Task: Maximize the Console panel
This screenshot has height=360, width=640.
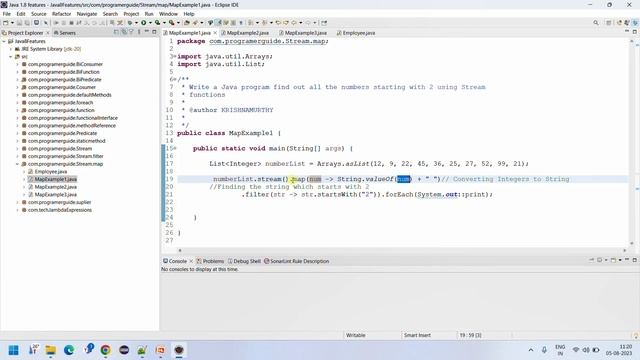Action: [635, 260]
